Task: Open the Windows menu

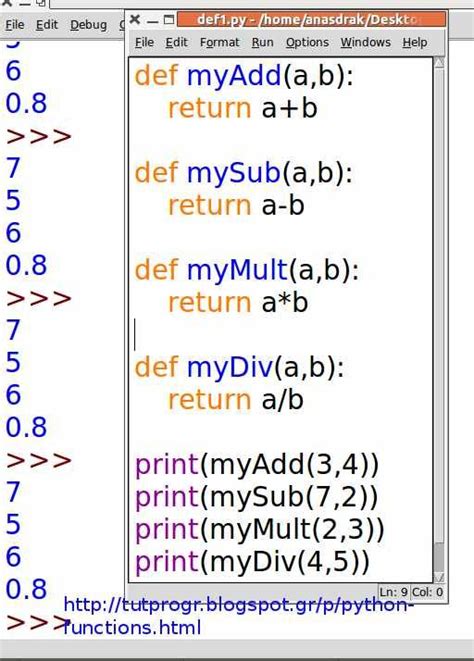Action: coord(366,43)
